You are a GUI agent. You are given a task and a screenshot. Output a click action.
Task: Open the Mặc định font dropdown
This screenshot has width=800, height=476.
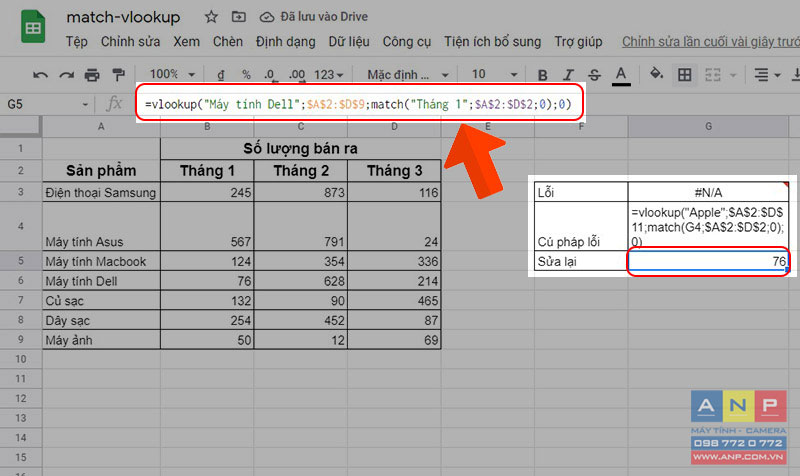(408, 75)
